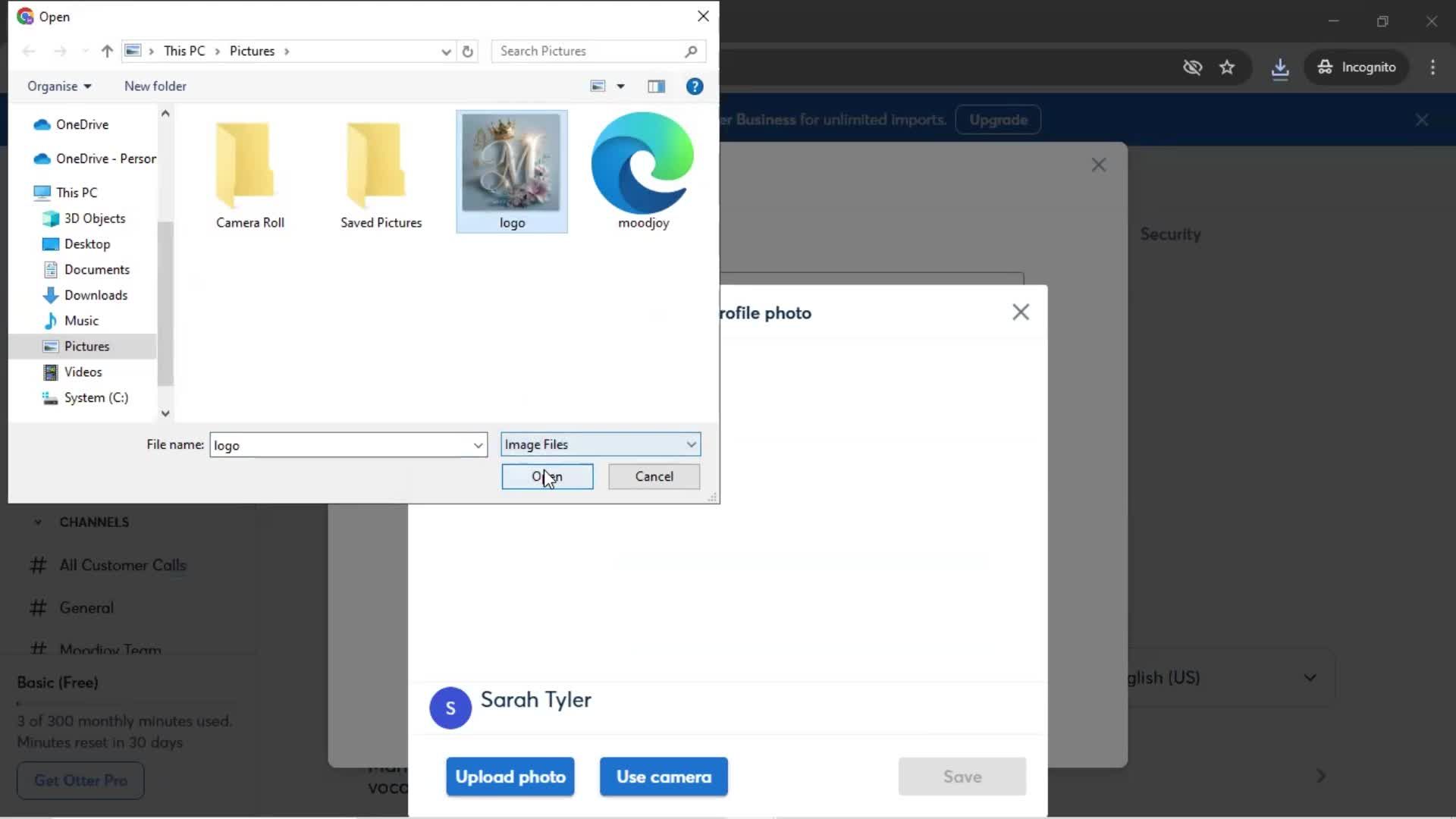The height and width of the screenshot is (819, 1456).
Task: Toggle the preview pane icon
Action: [657, 86]
